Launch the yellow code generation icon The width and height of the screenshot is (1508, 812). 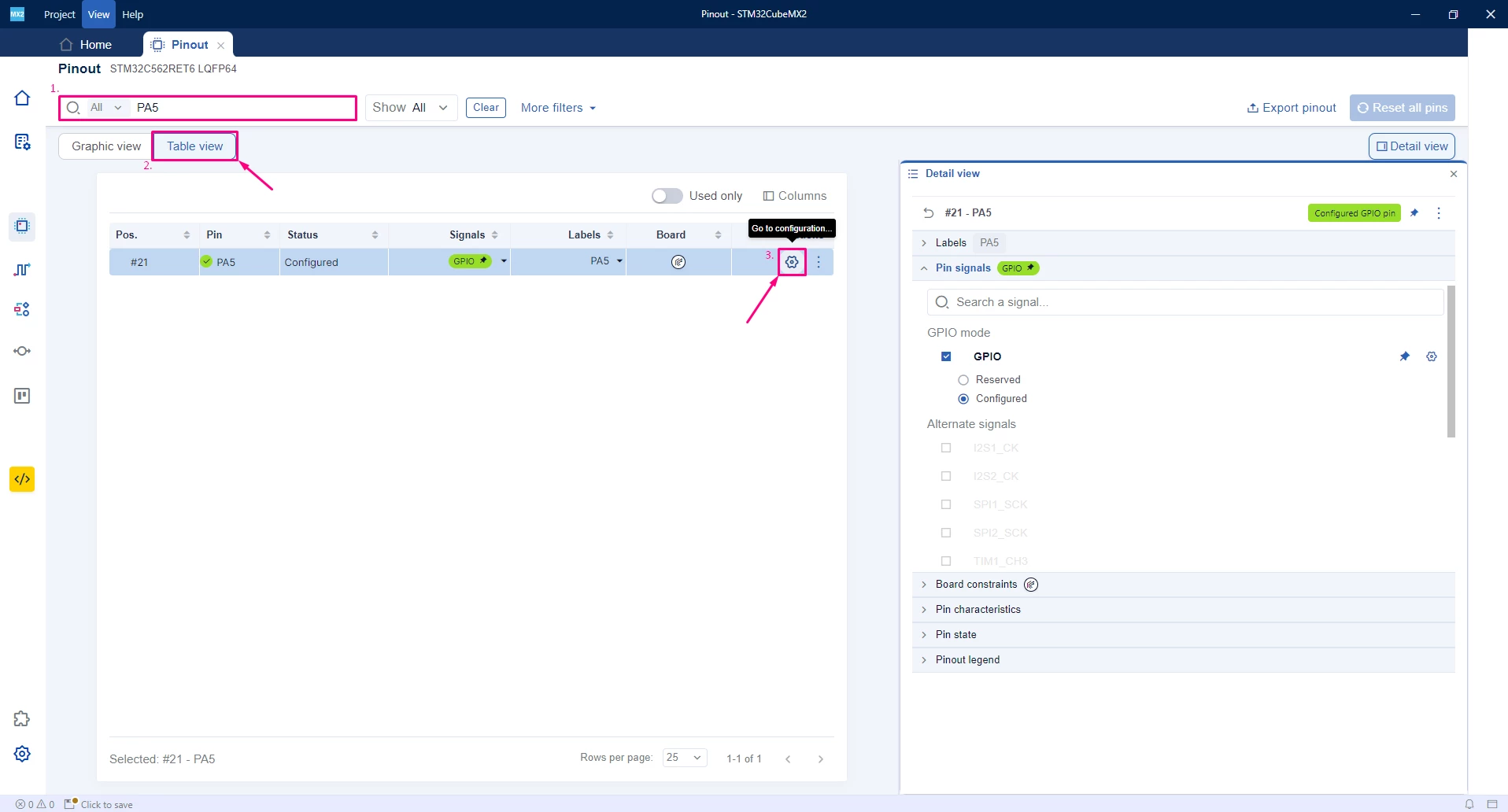coord(22,479)
